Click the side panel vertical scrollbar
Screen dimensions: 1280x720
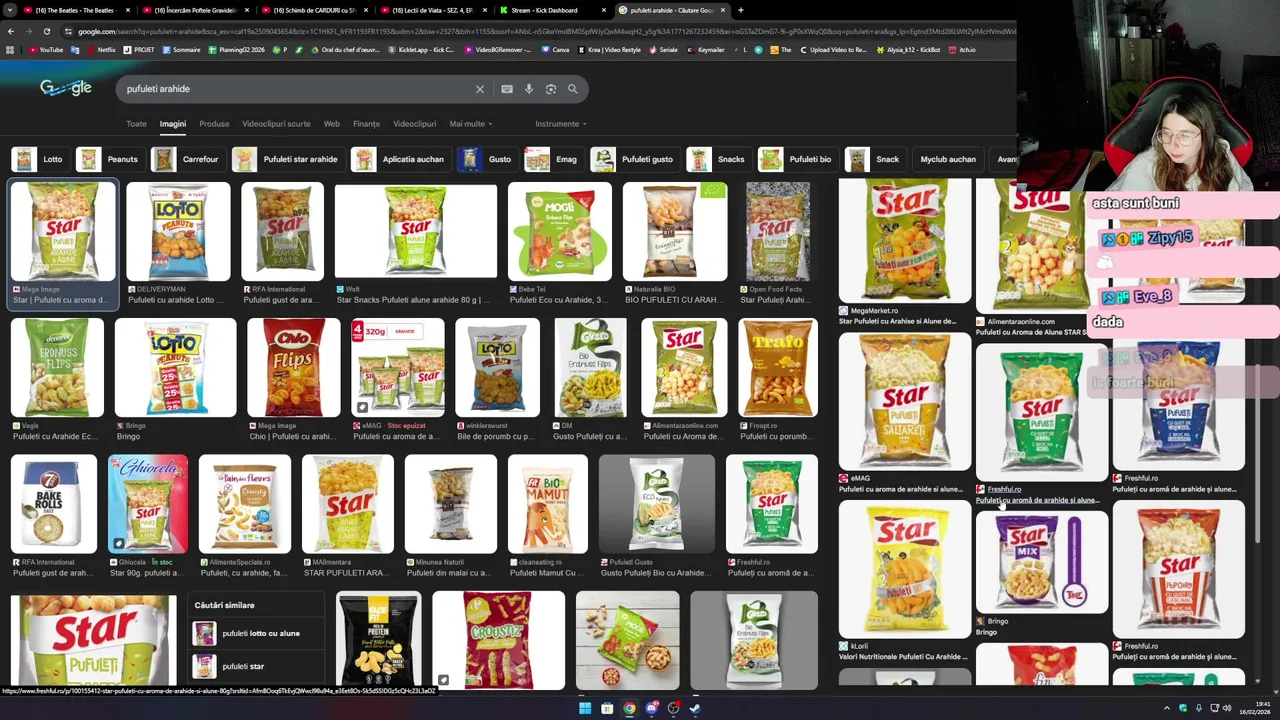1258,455
